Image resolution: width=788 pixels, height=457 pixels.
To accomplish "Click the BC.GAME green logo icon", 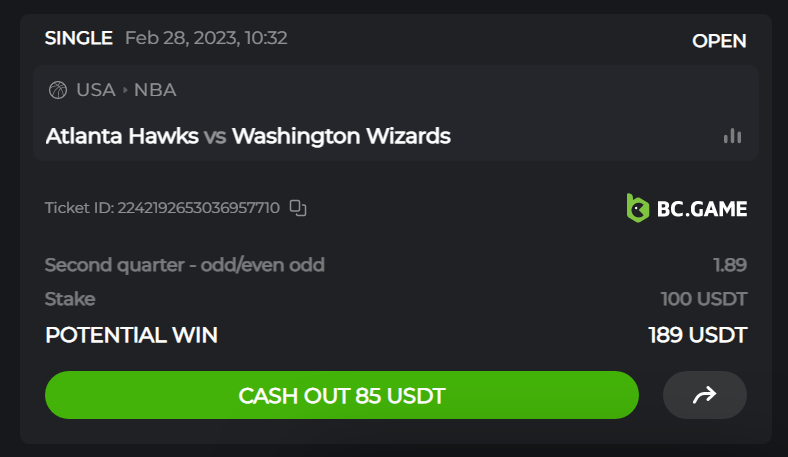I will [x=638, y=208].
